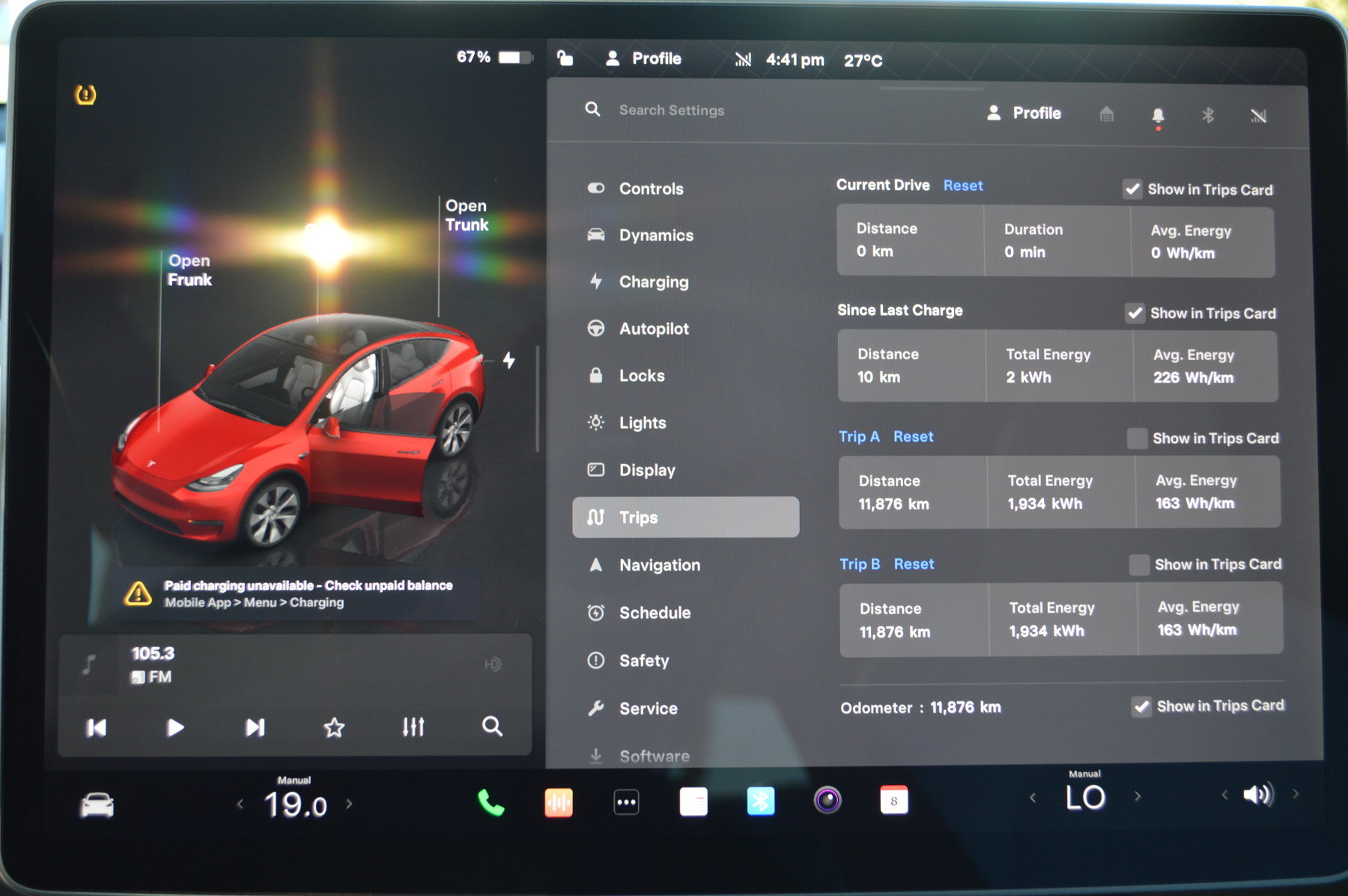Increase driver temperature with right chevron
Image resolution: width=1348 pixels, height=896 pixels.
350,805
